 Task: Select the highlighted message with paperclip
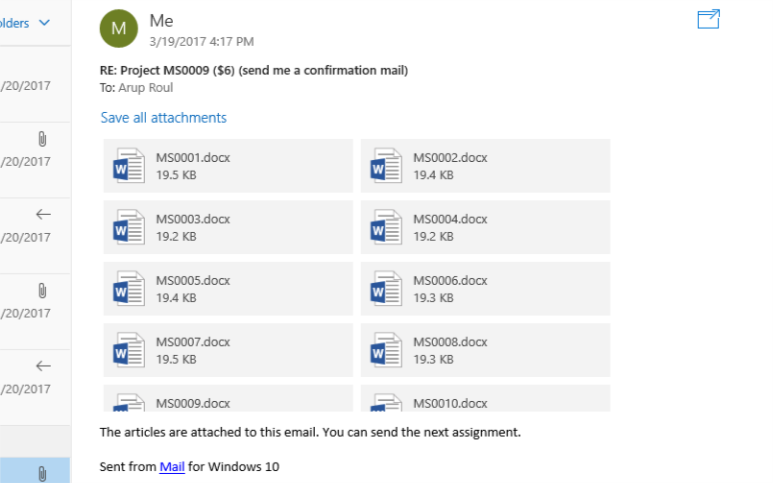pos(35,471)
